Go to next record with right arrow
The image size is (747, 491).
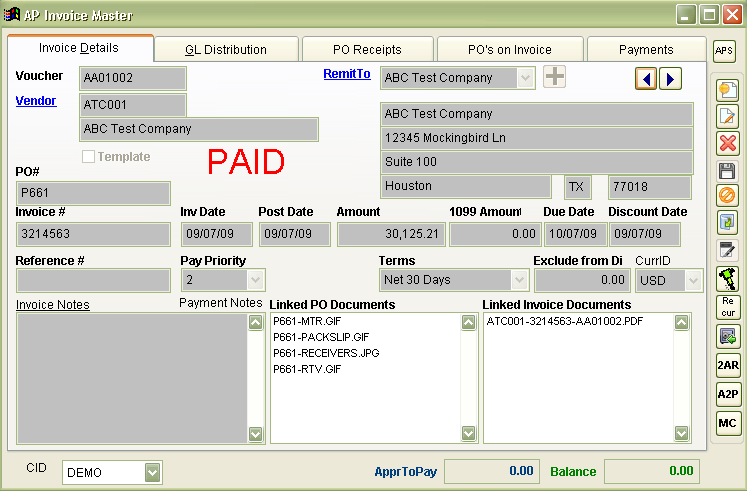(x=670, y=78)
